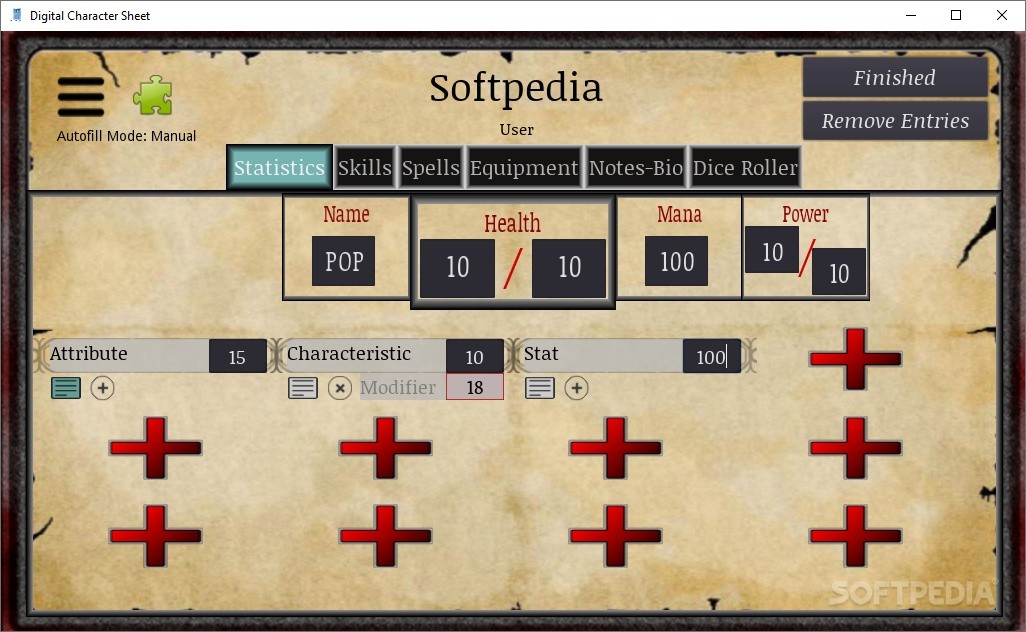Open the Spells tab
1026x632 pixels.
[x=431, y=167]
